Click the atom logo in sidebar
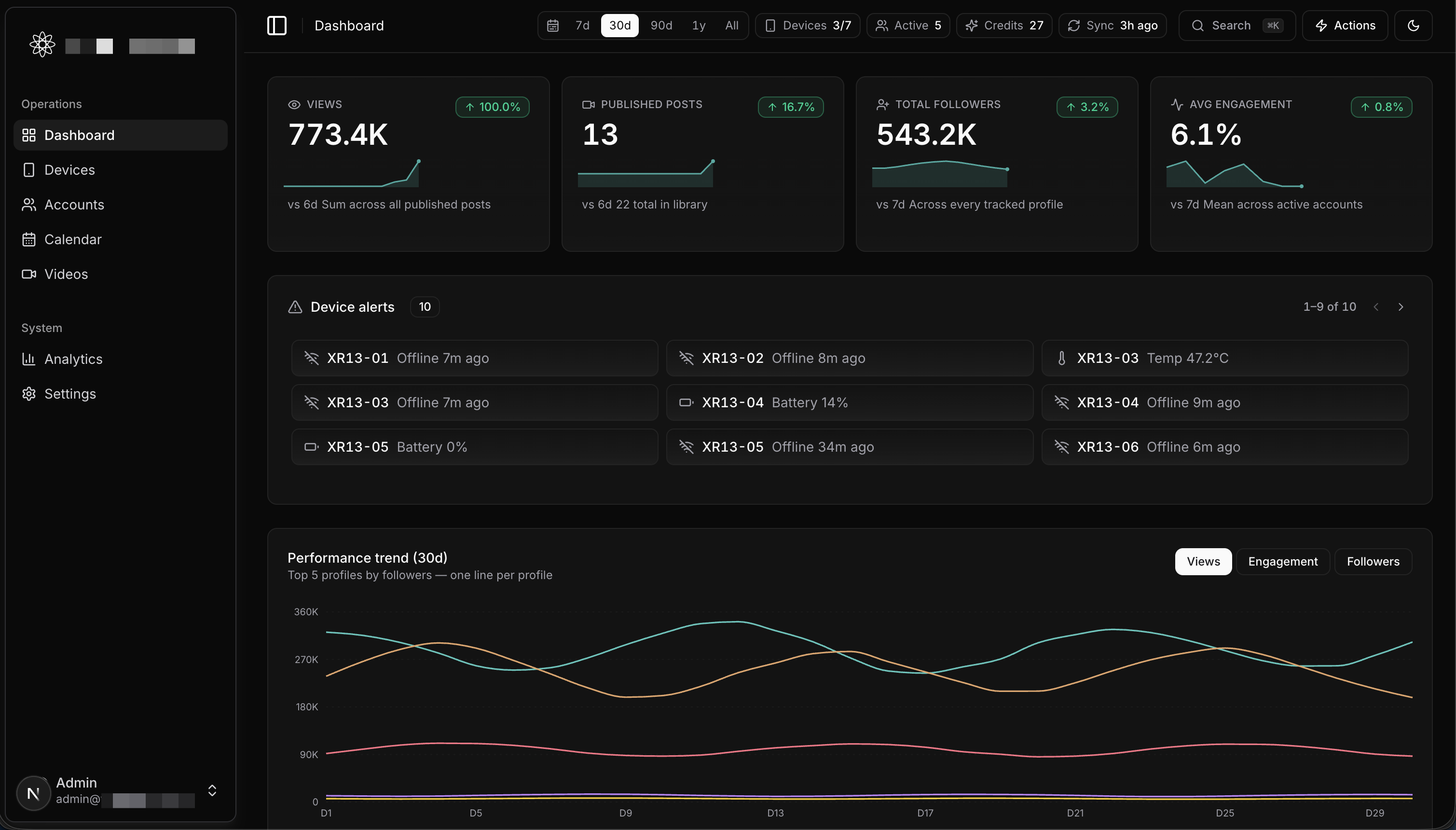1456x830 pixels. (x=42, y=44)
